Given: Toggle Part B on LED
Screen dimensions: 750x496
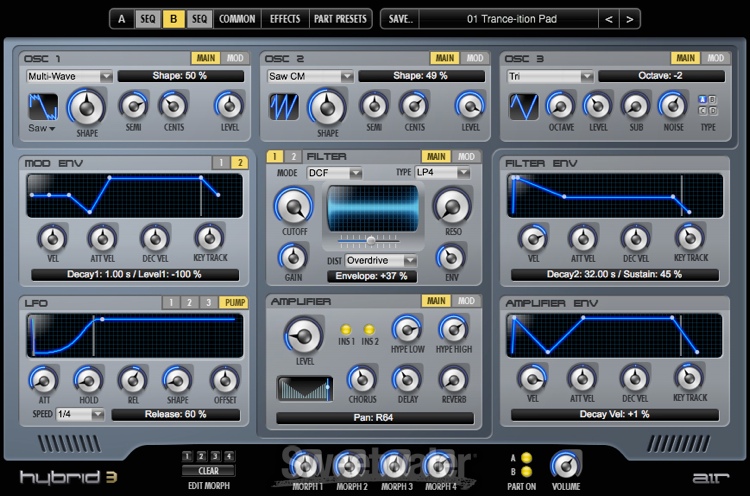Looking at the screenshot, I should 527,472.
